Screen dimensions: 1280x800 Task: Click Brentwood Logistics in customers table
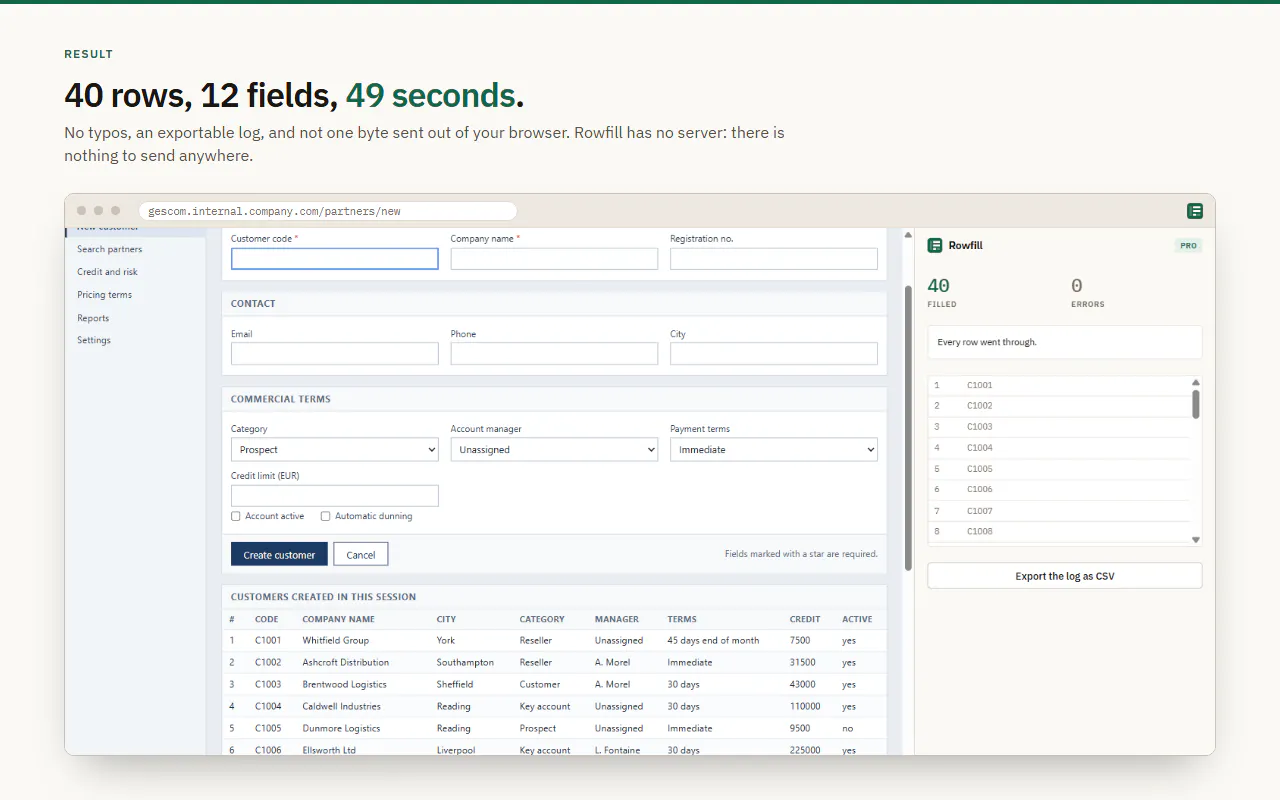pyautogui.click(x=345, y=684)
